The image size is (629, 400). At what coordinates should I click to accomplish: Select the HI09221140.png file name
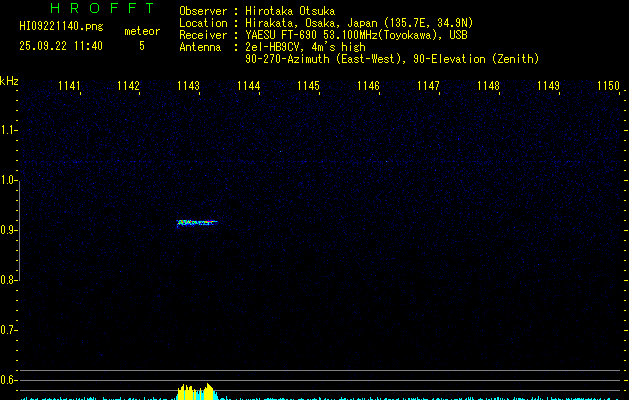point(61,27)
